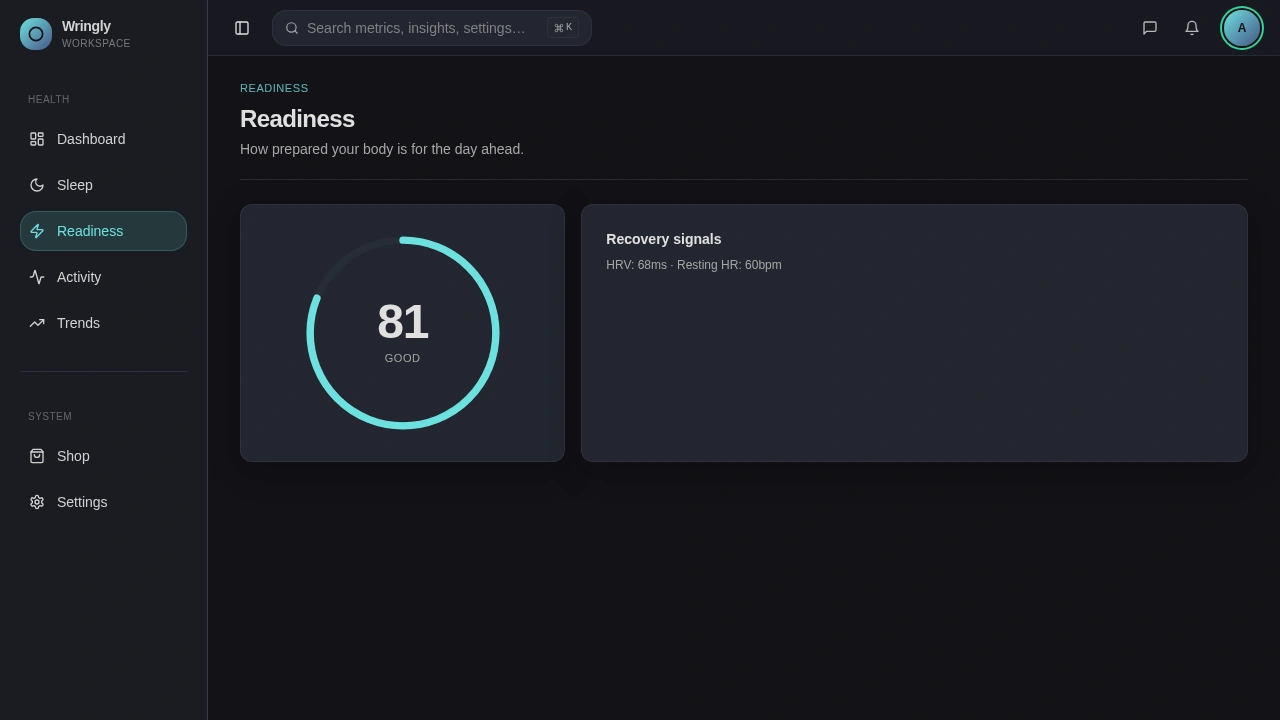The height and width of the screenshot is (720, 1280).
Task: Open the user avatar menu
Action: click(1242, 28)
